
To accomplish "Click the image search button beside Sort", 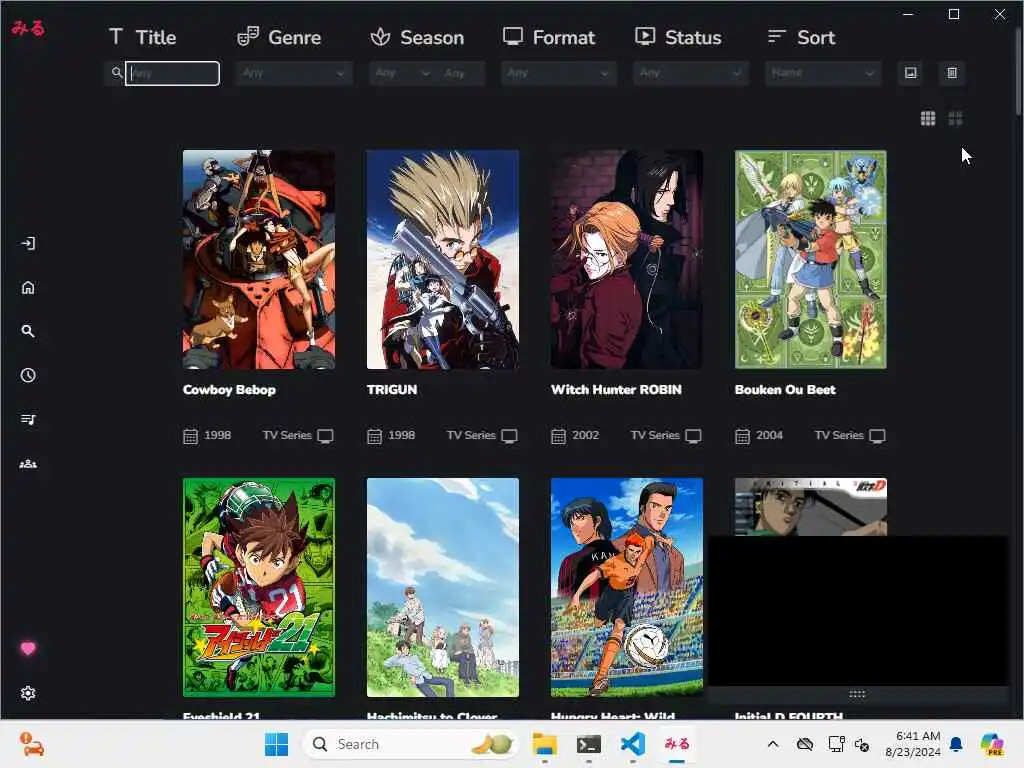I will [x=910, y=72].
